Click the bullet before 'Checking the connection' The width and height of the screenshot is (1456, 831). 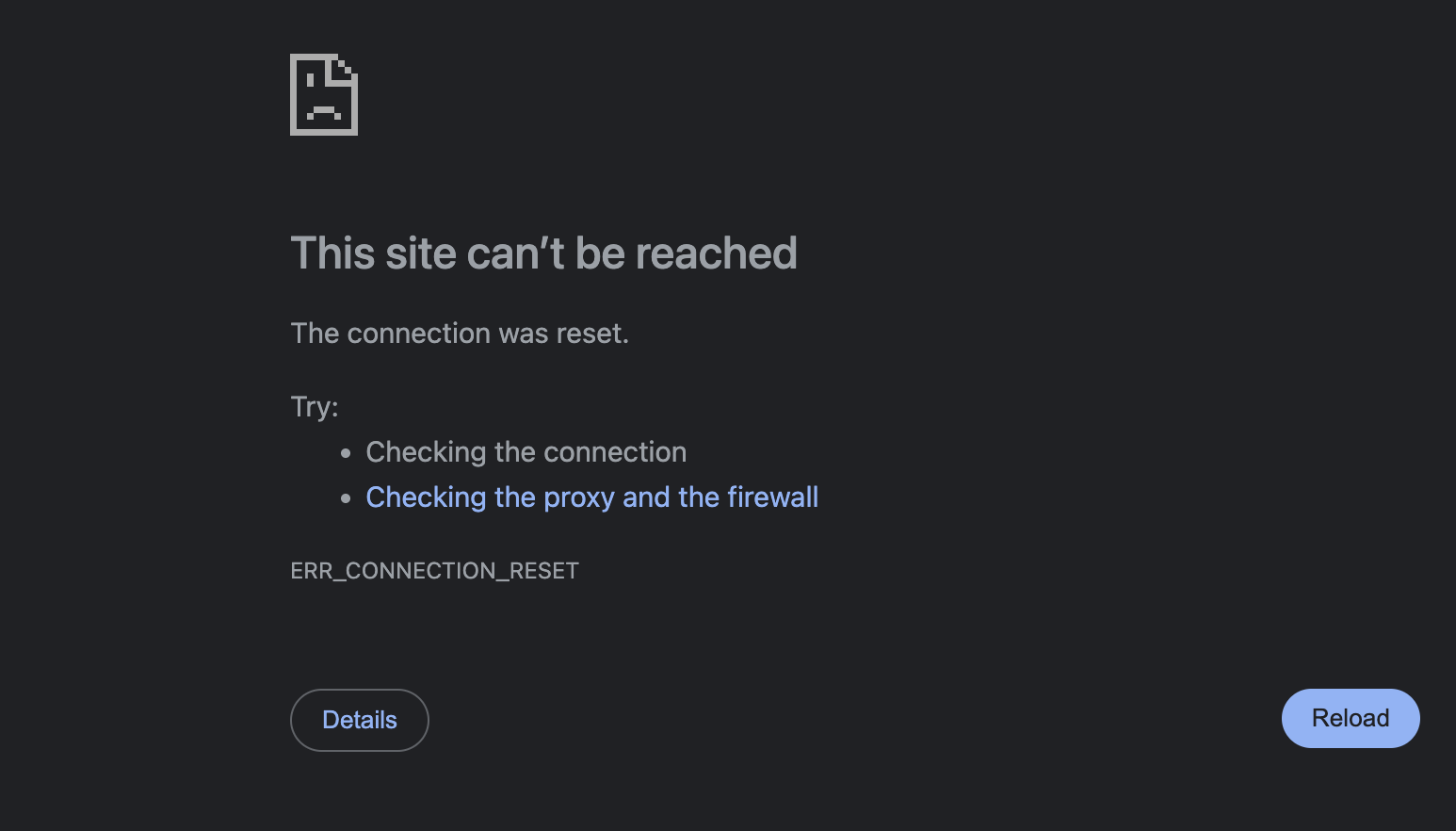pyautogui.click(x=346, y=453)
